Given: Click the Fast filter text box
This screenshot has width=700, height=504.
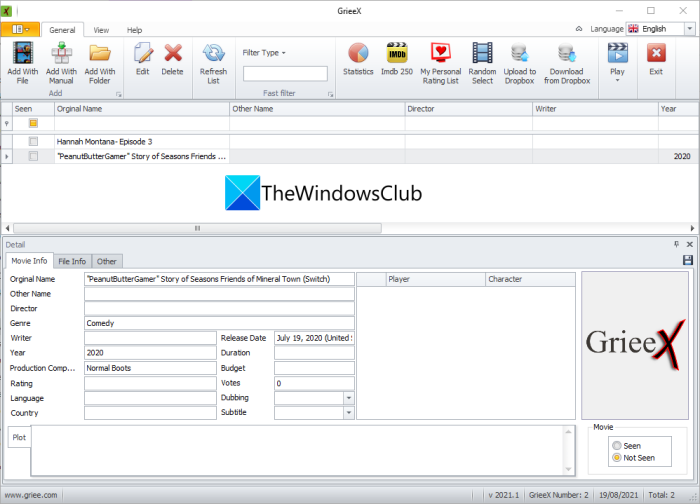Looking at the screenshot, I should point(285,74).
